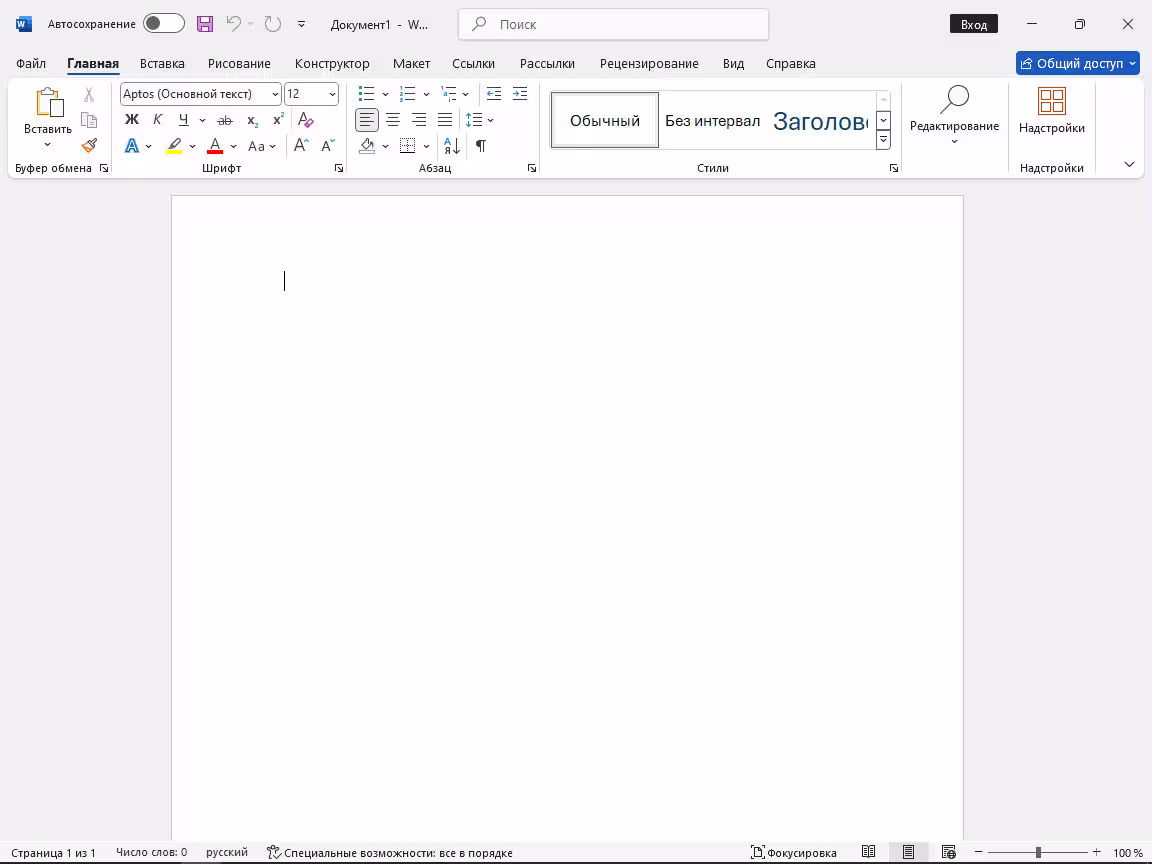Click the Общий доступ button

click(1077, 63)
